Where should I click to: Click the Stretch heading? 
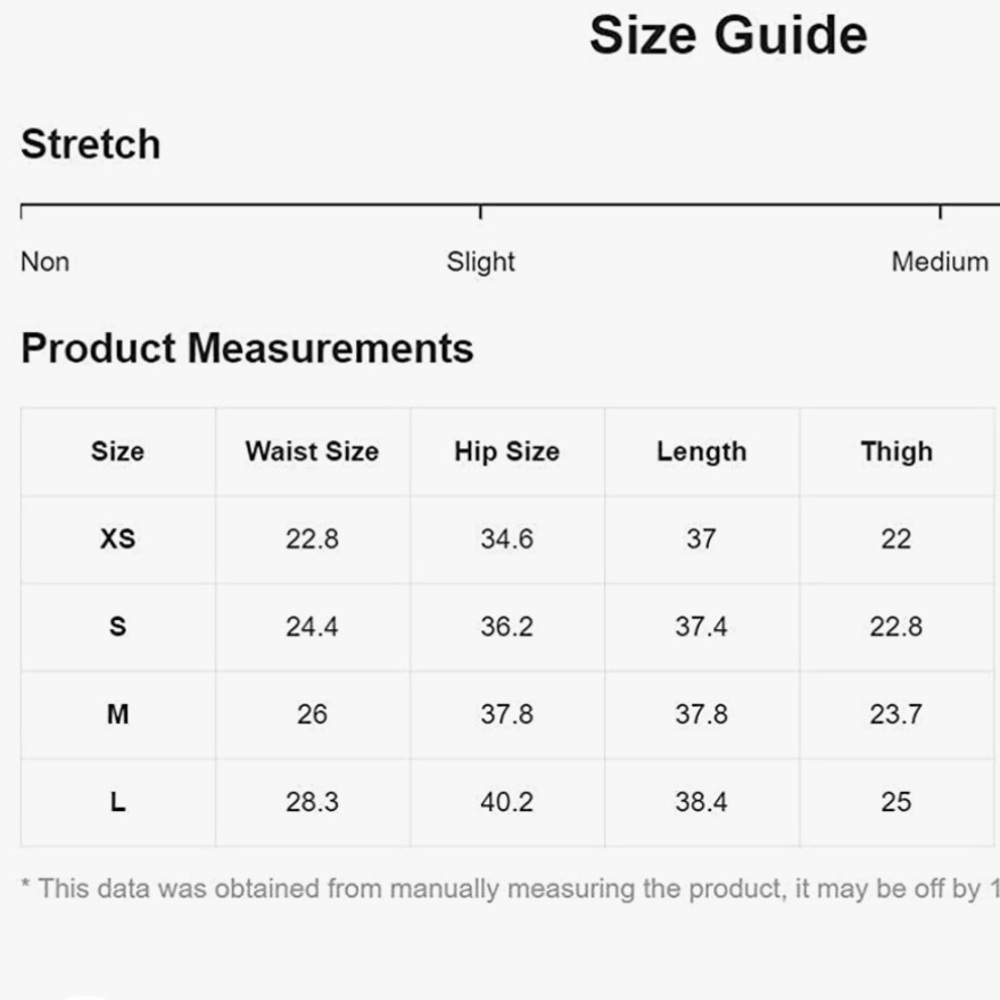91,144
